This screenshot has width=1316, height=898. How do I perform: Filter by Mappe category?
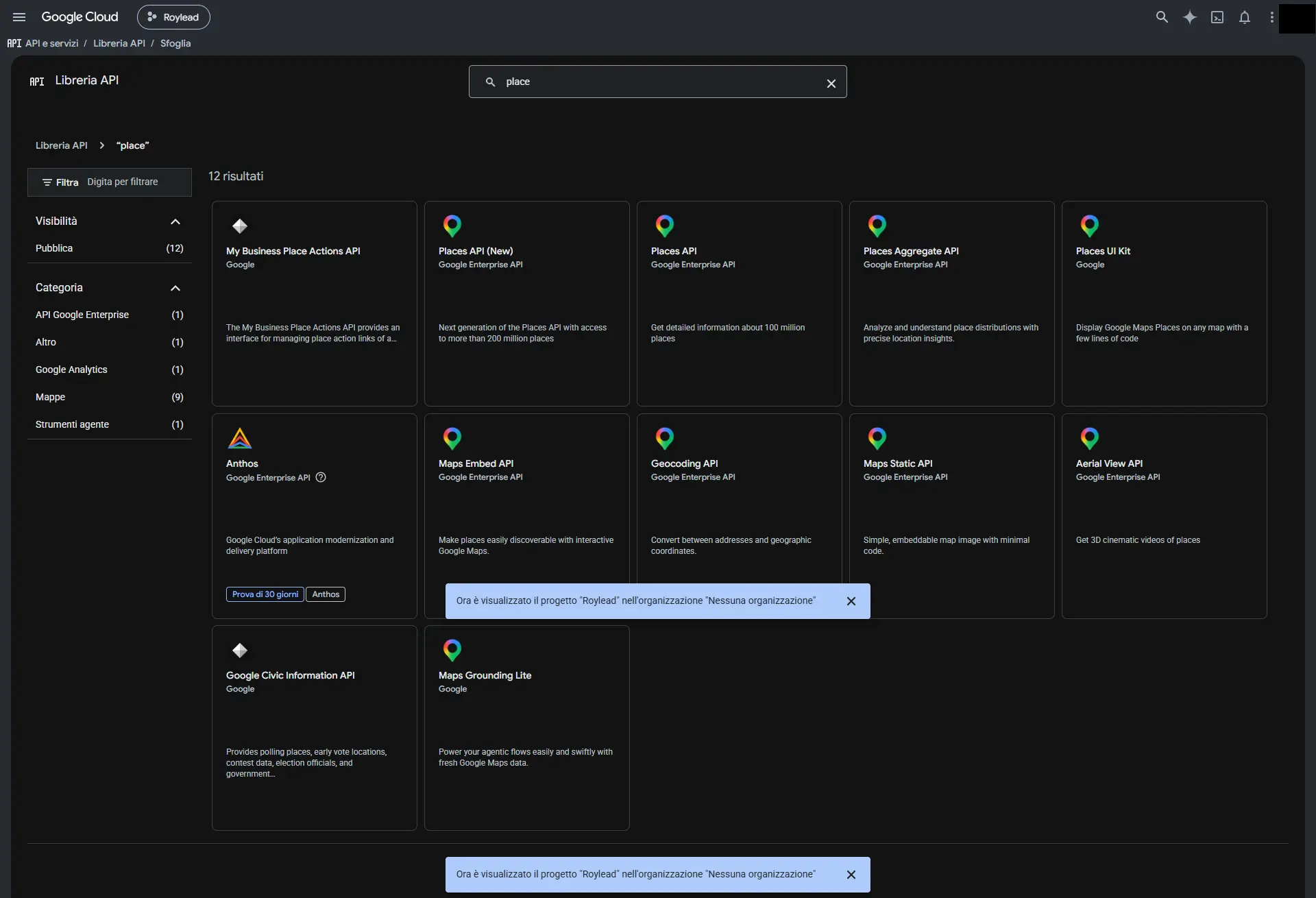click(x=110, y=397)
